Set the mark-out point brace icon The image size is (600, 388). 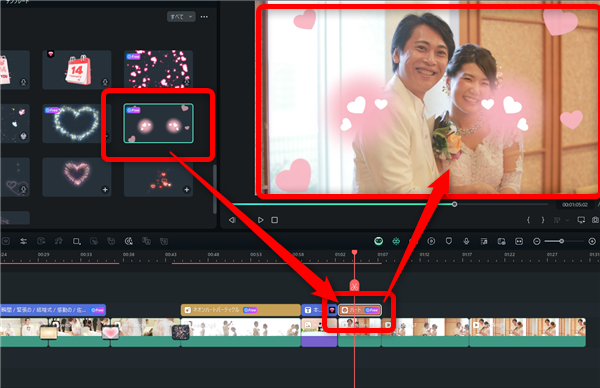(x=543, y=220)
